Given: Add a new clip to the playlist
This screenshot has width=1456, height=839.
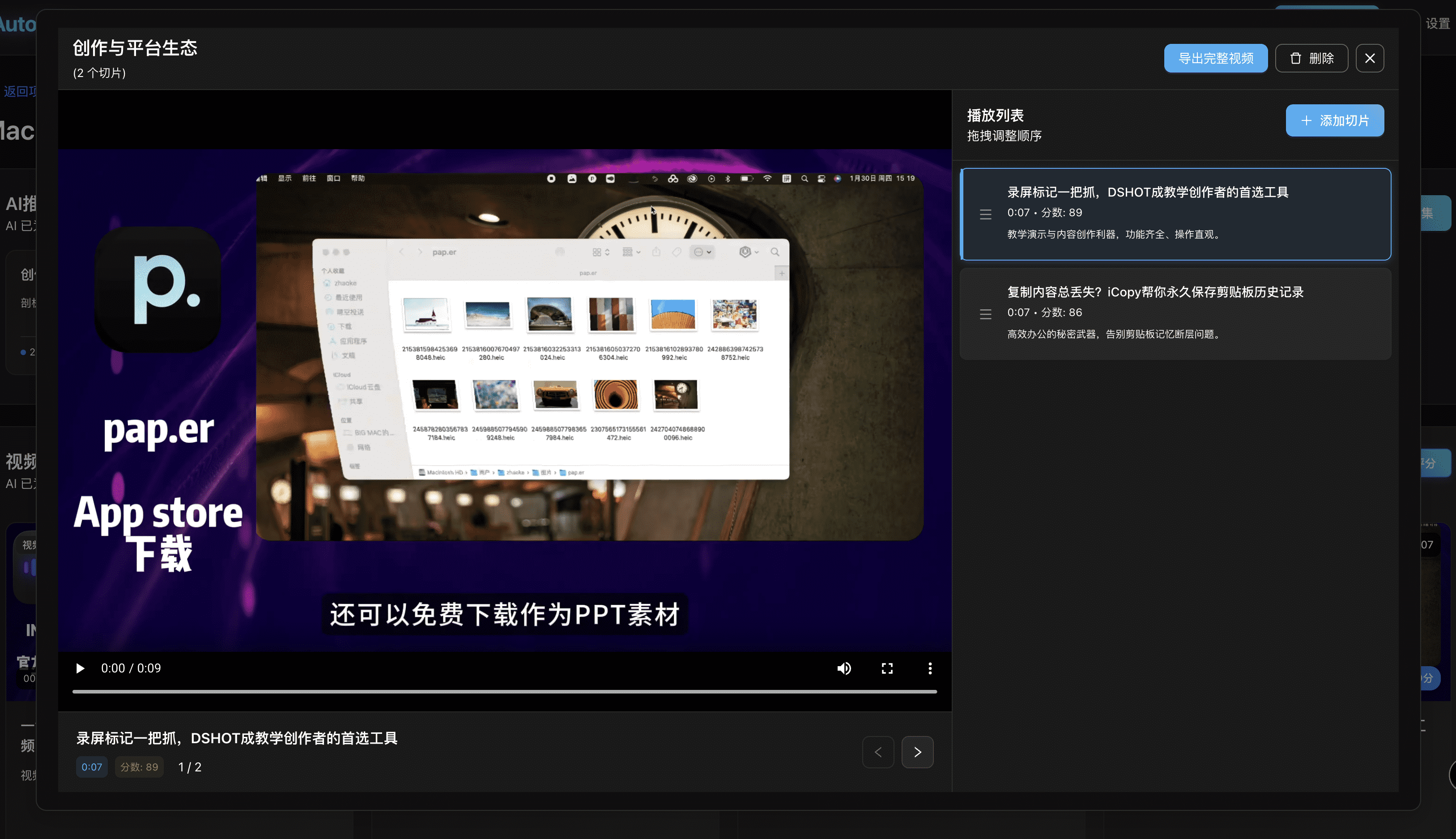Looking at the screenshot, I should tap(1335, 120).
